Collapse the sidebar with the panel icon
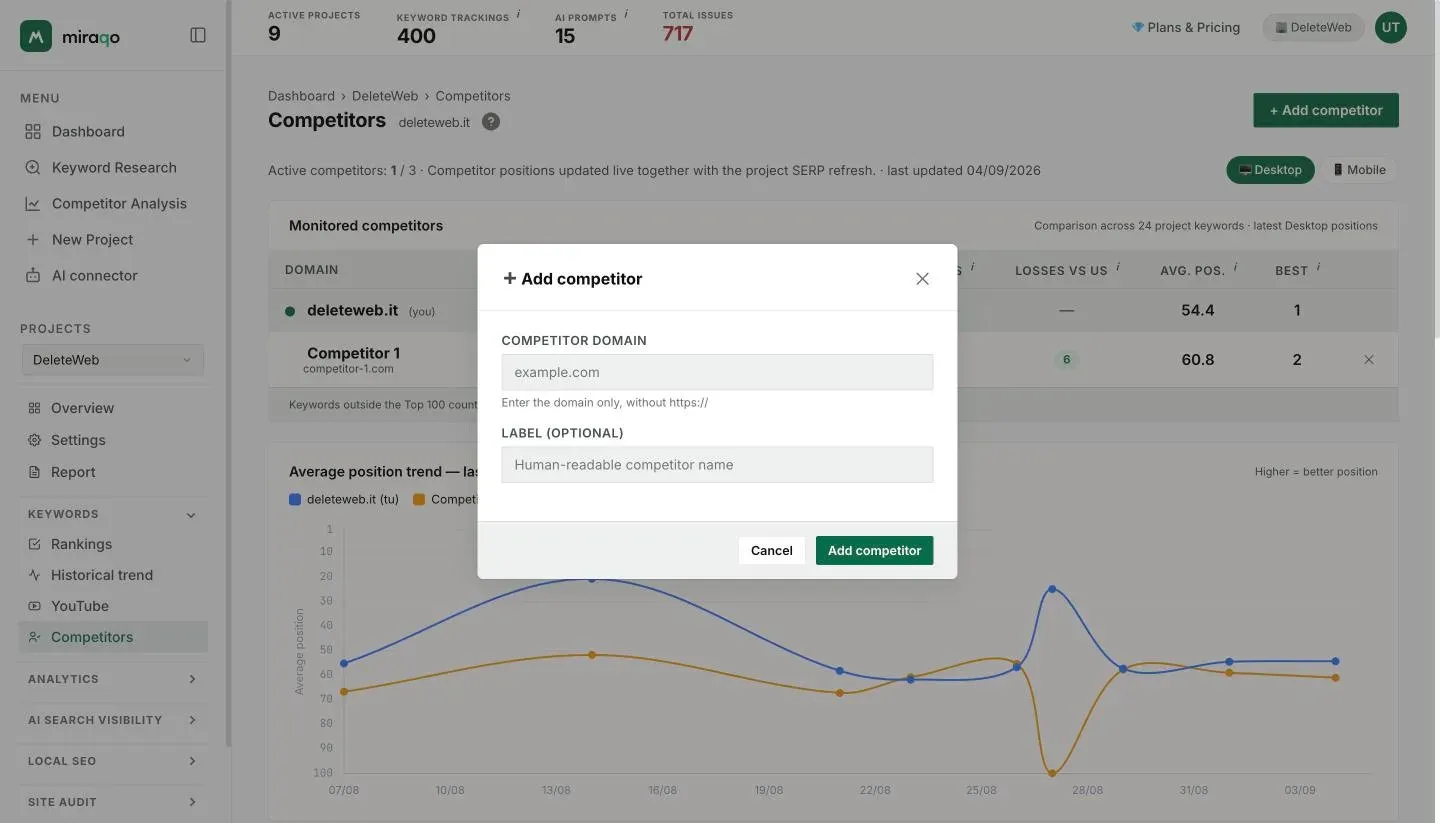Image resolution: width=1440 pixels, height=823 pixels. pos(198,35)
